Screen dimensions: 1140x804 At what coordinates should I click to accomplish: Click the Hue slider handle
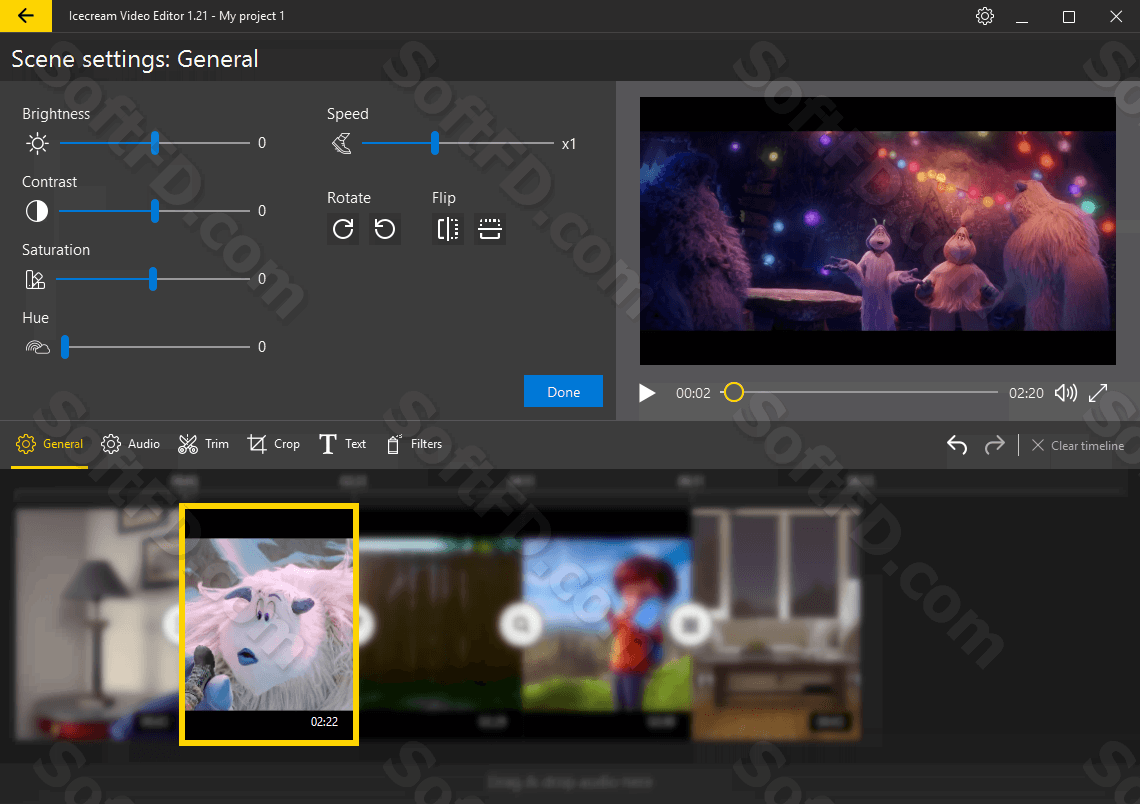(65, 347)
